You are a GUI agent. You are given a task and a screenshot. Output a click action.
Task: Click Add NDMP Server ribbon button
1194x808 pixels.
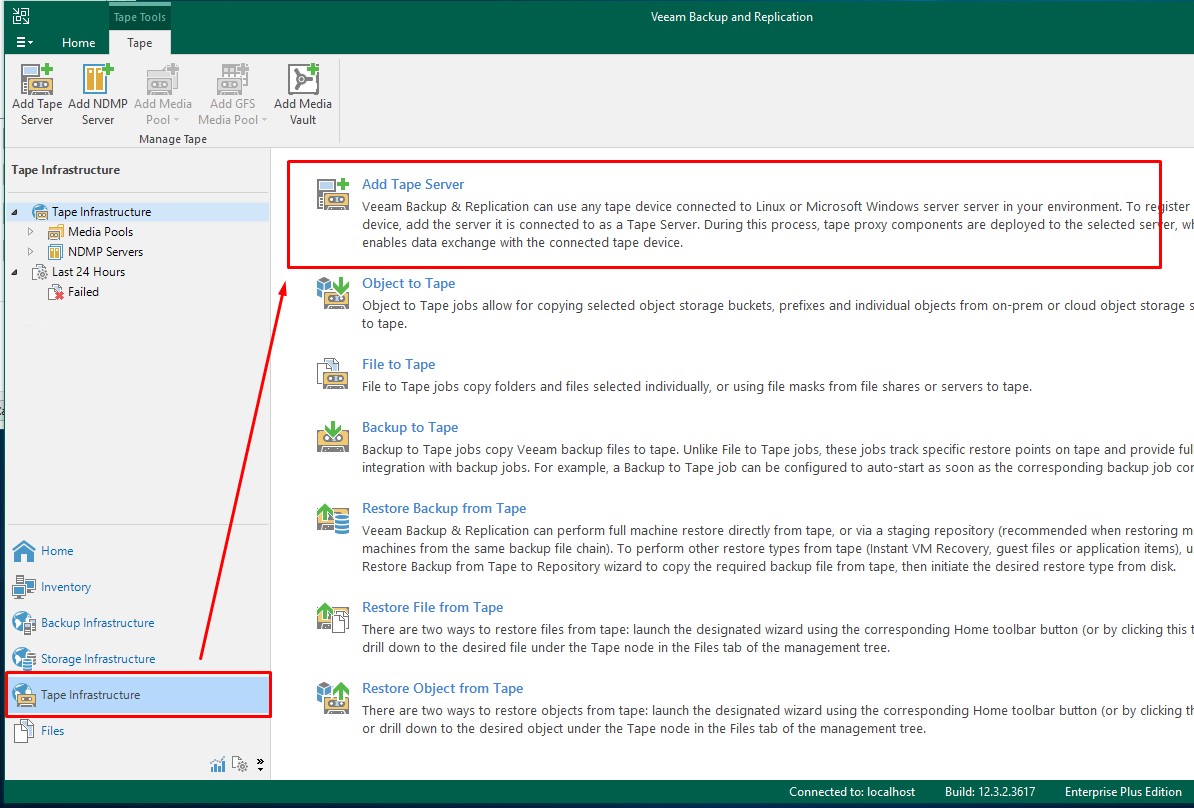(98, 95)
